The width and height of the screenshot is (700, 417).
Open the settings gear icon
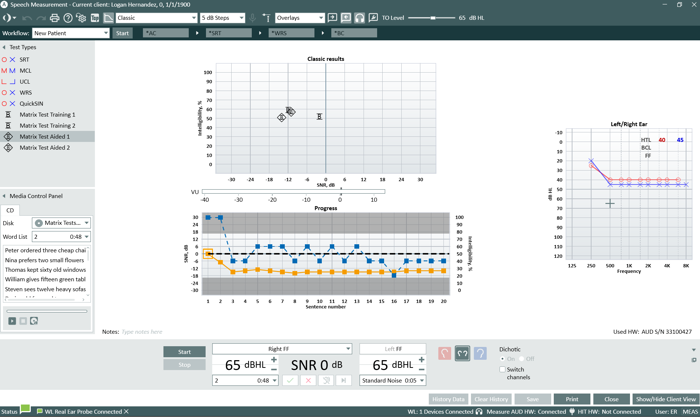point(81,18)
